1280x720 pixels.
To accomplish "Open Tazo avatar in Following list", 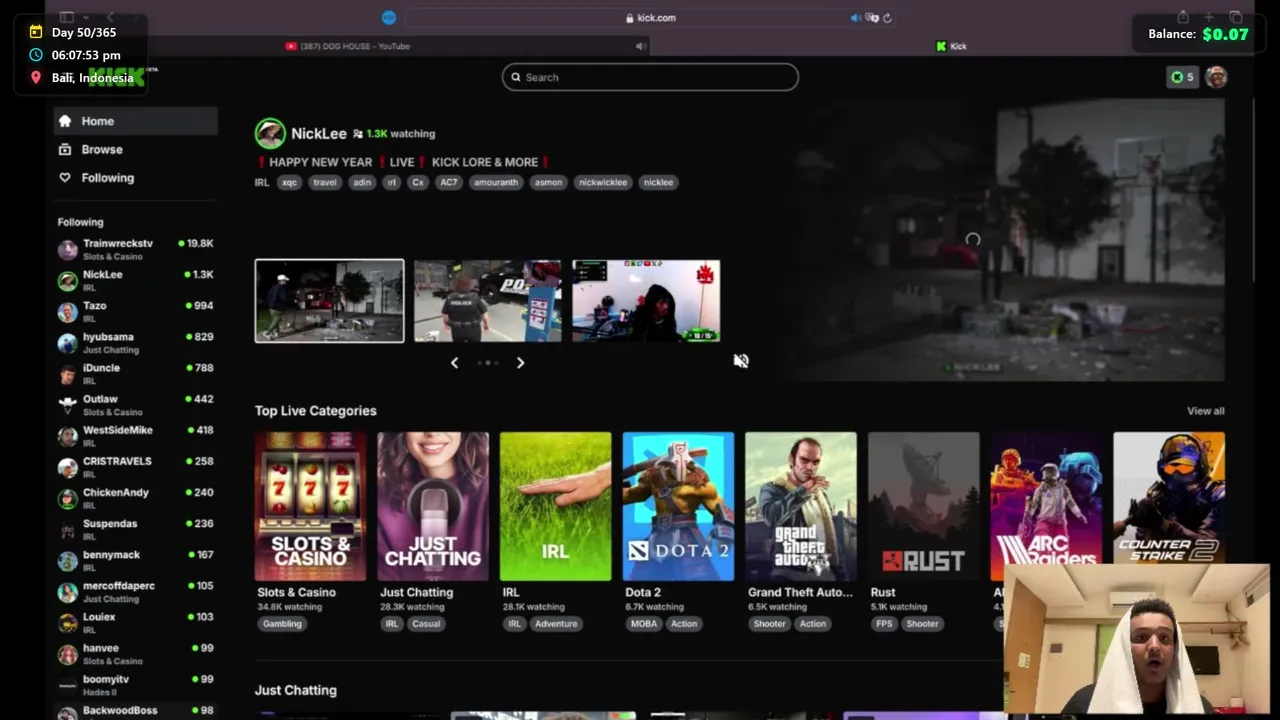I will [x=67, y=312].
